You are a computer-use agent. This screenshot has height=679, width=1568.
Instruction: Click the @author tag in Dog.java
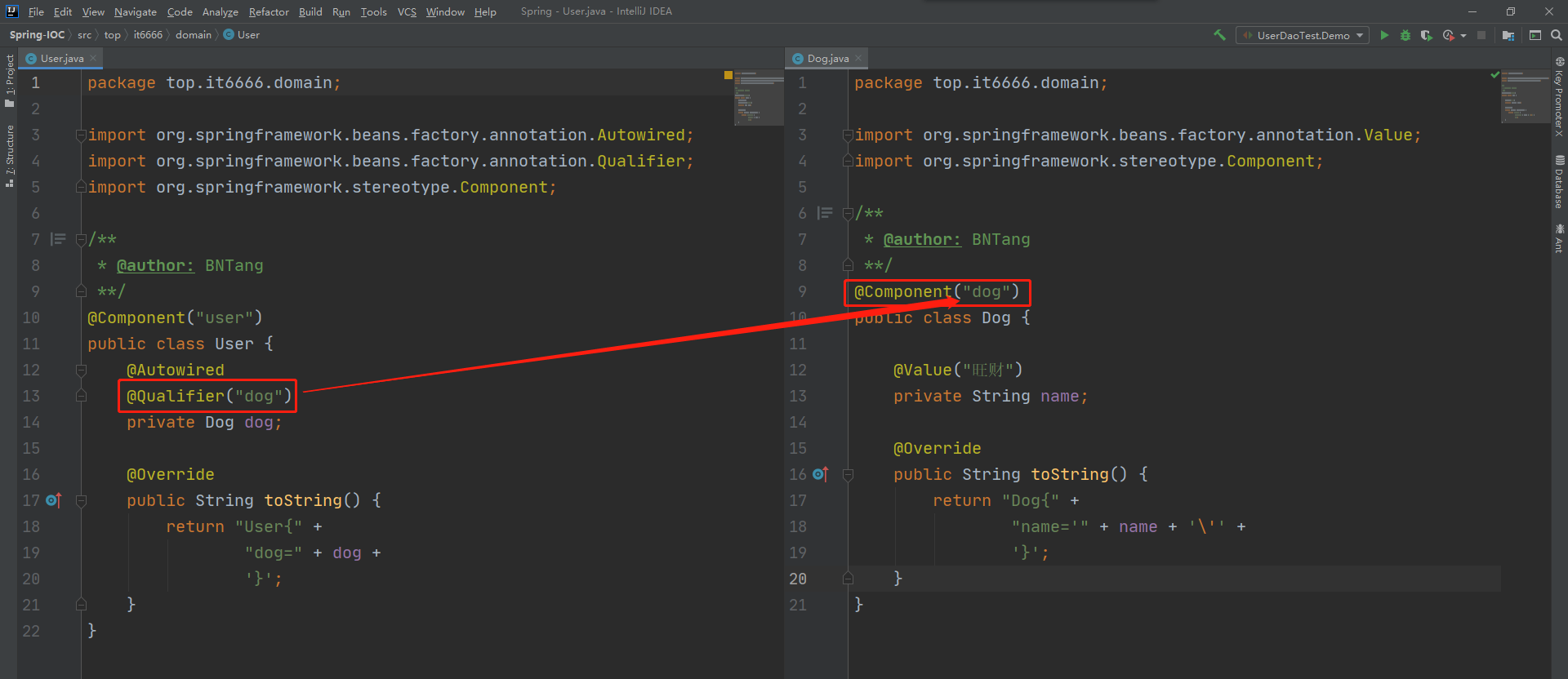pos(922,239)
